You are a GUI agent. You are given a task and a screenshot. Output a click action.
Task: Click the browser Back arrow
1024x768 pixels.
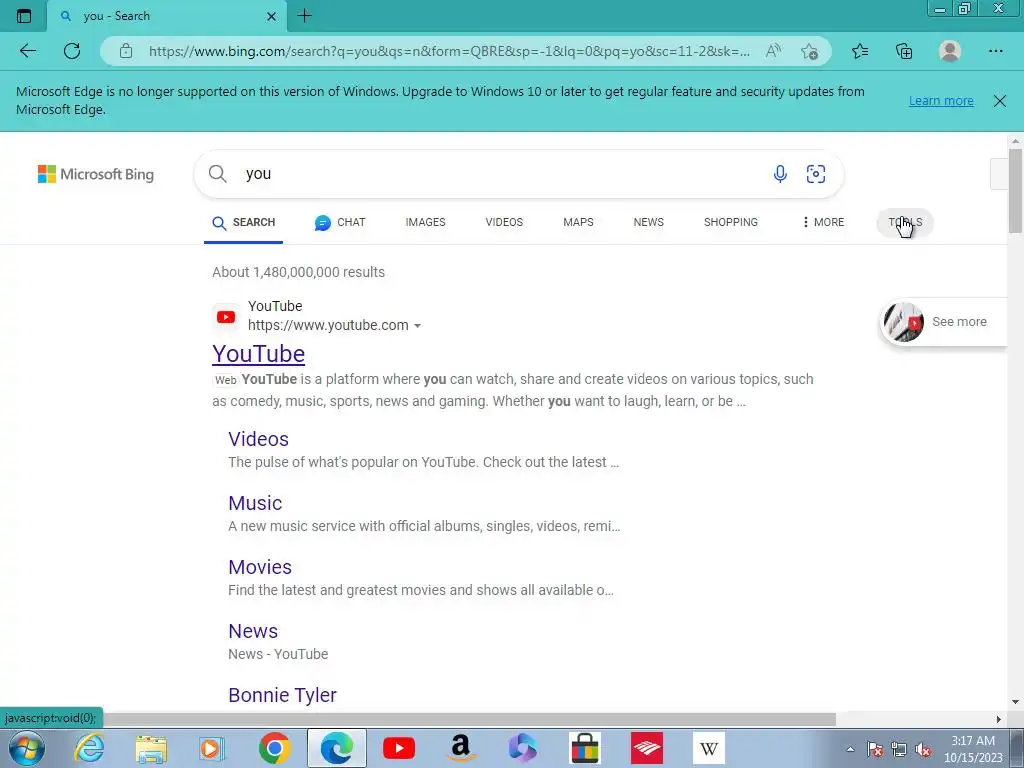27,51
